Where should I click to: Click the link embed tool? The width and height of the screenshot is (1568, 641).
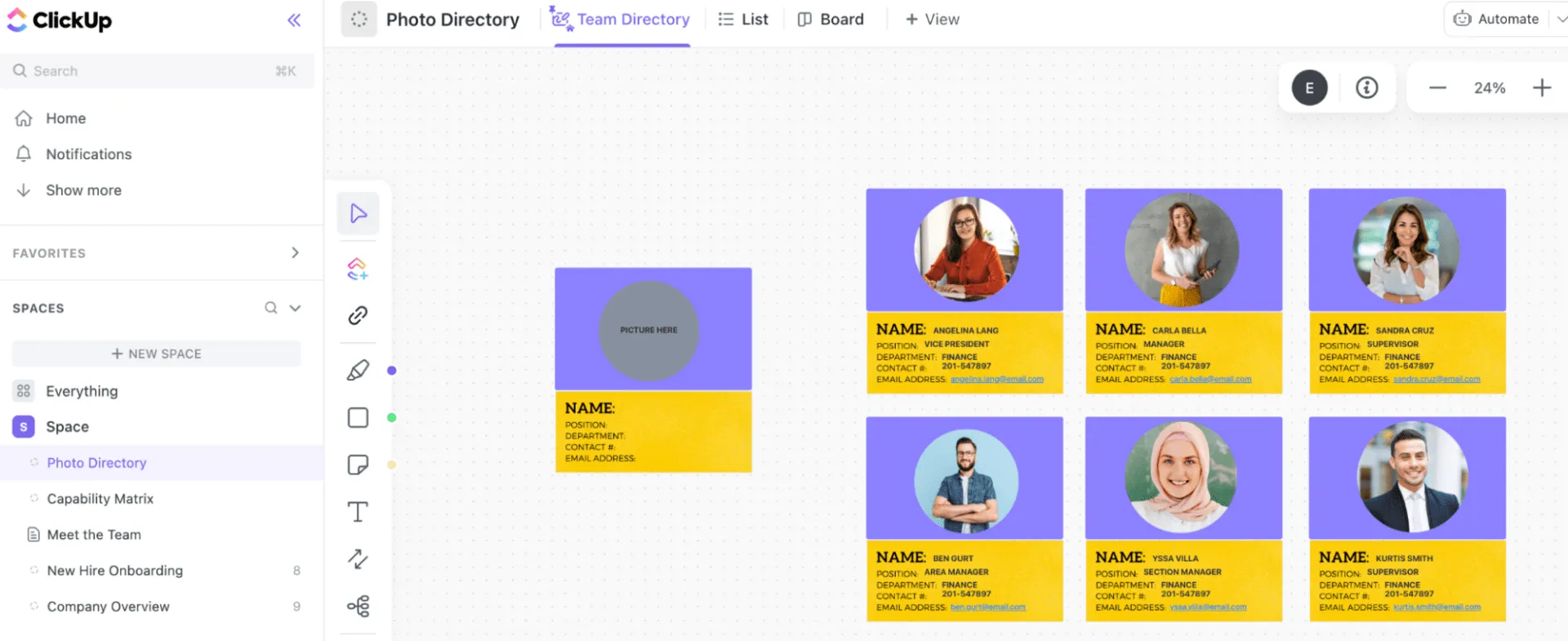358,315
